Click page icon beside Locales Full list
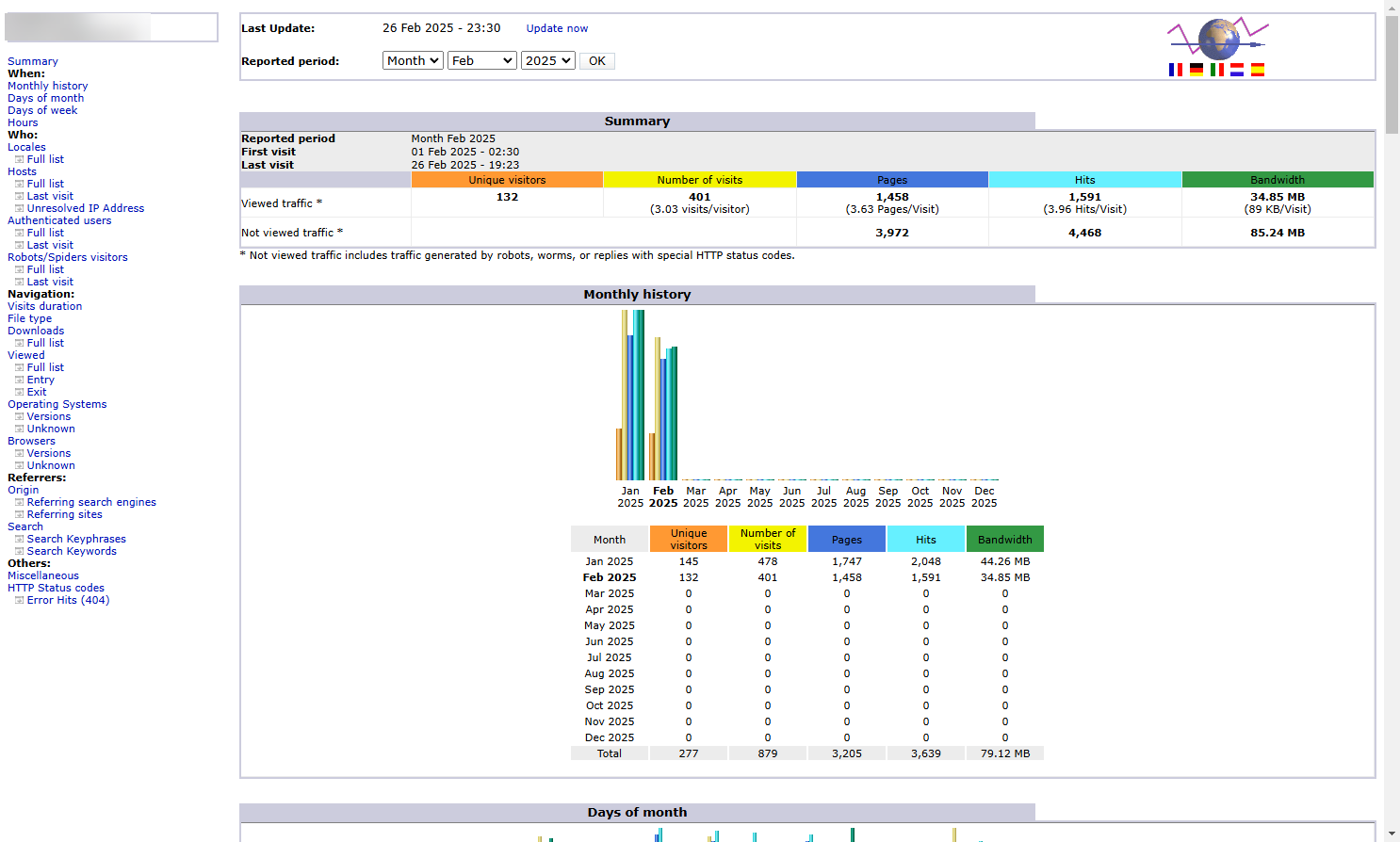The image size is (1400, 842). 19,159
